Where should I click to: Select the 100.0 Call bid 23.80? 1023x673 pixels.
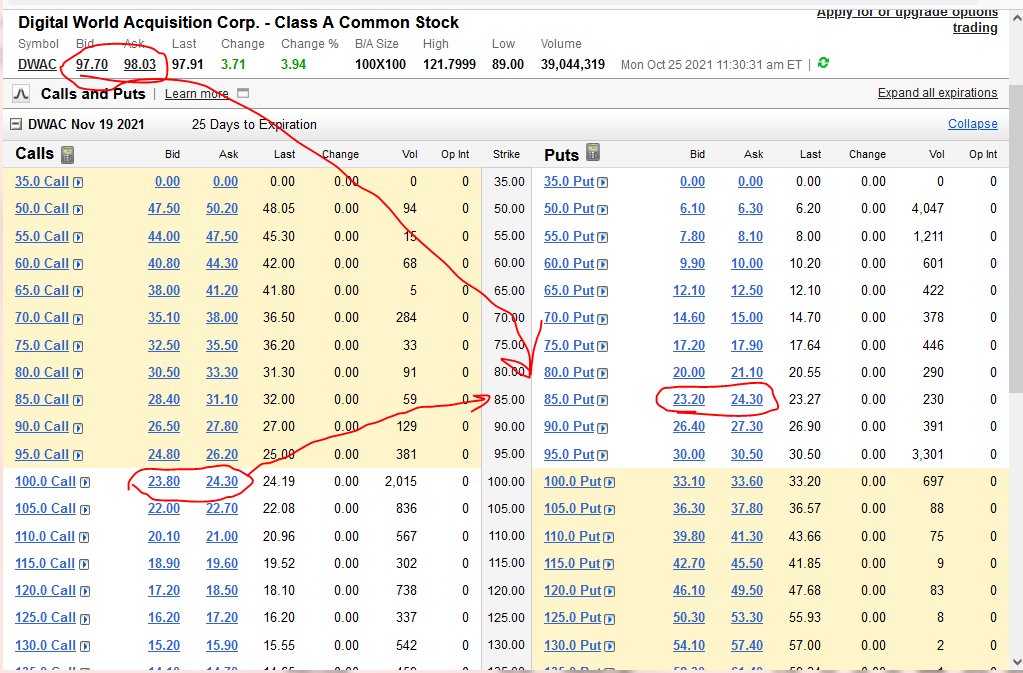(x=164, y=481)
